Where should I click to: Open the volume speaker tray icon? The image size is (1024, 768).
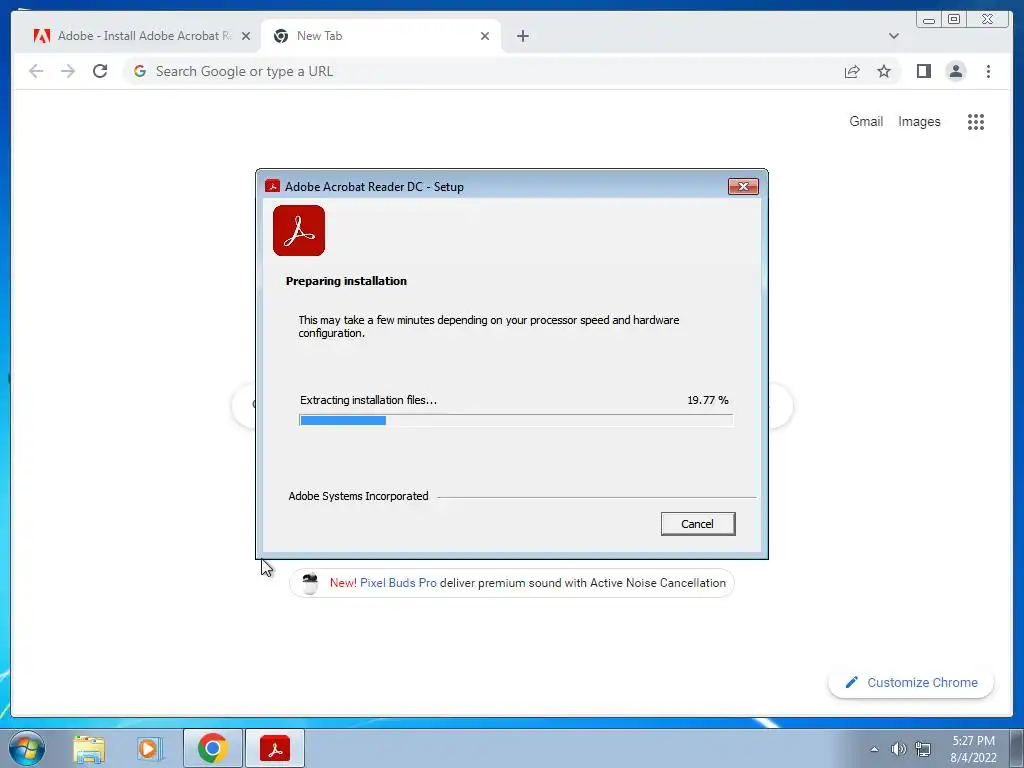[899, 749]
